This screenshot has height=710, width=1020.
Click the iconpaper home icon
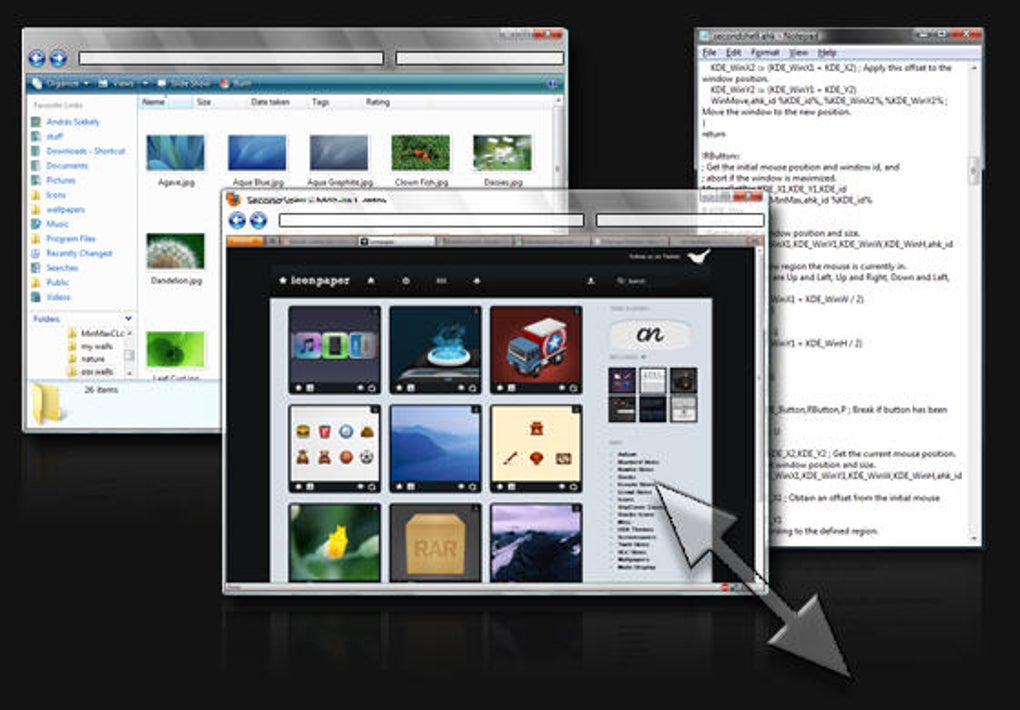pyautogui.click(x=371, y=280)
